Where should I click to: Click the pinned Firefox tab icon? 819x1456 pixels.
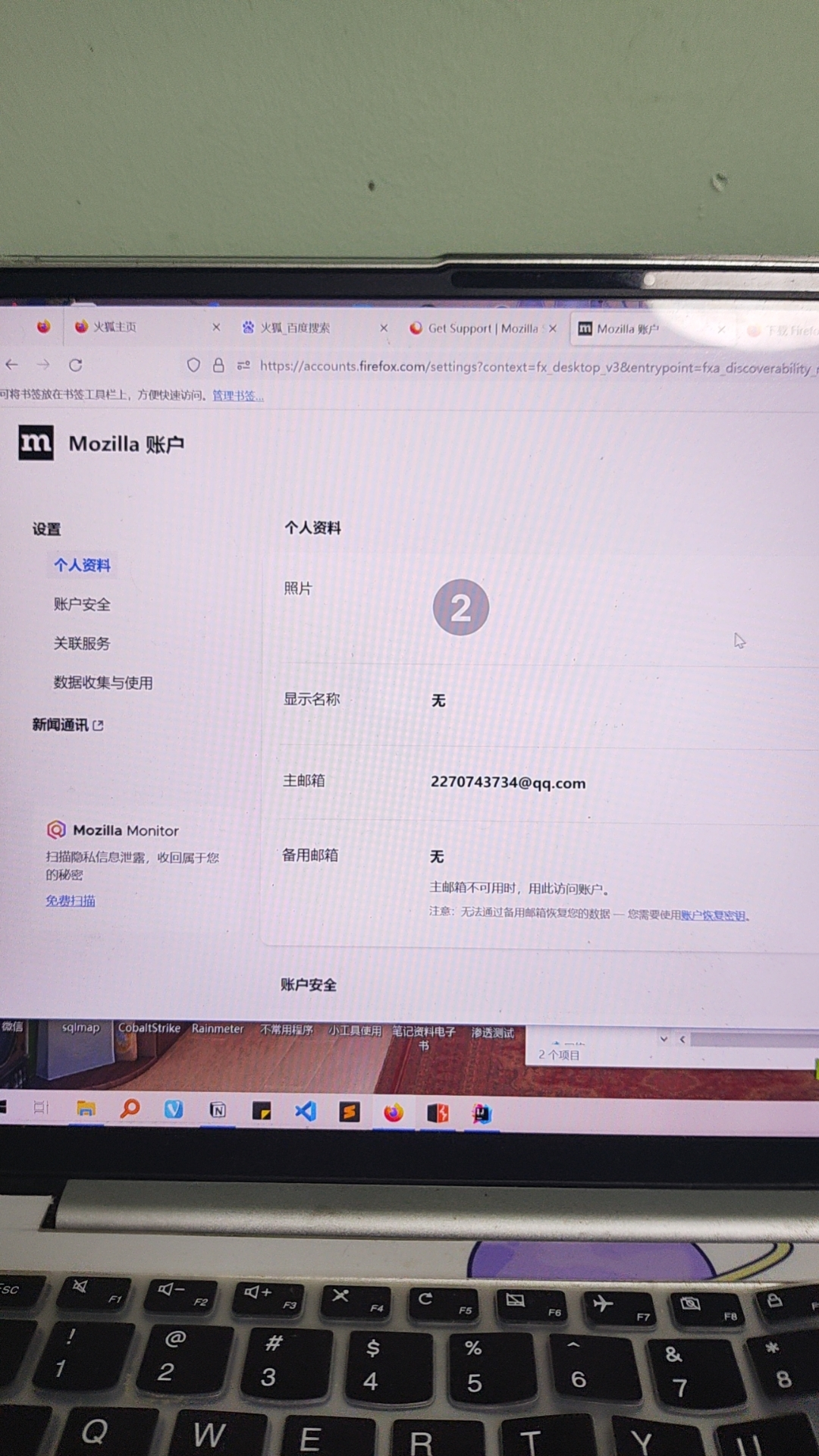[x=44, y=326]
